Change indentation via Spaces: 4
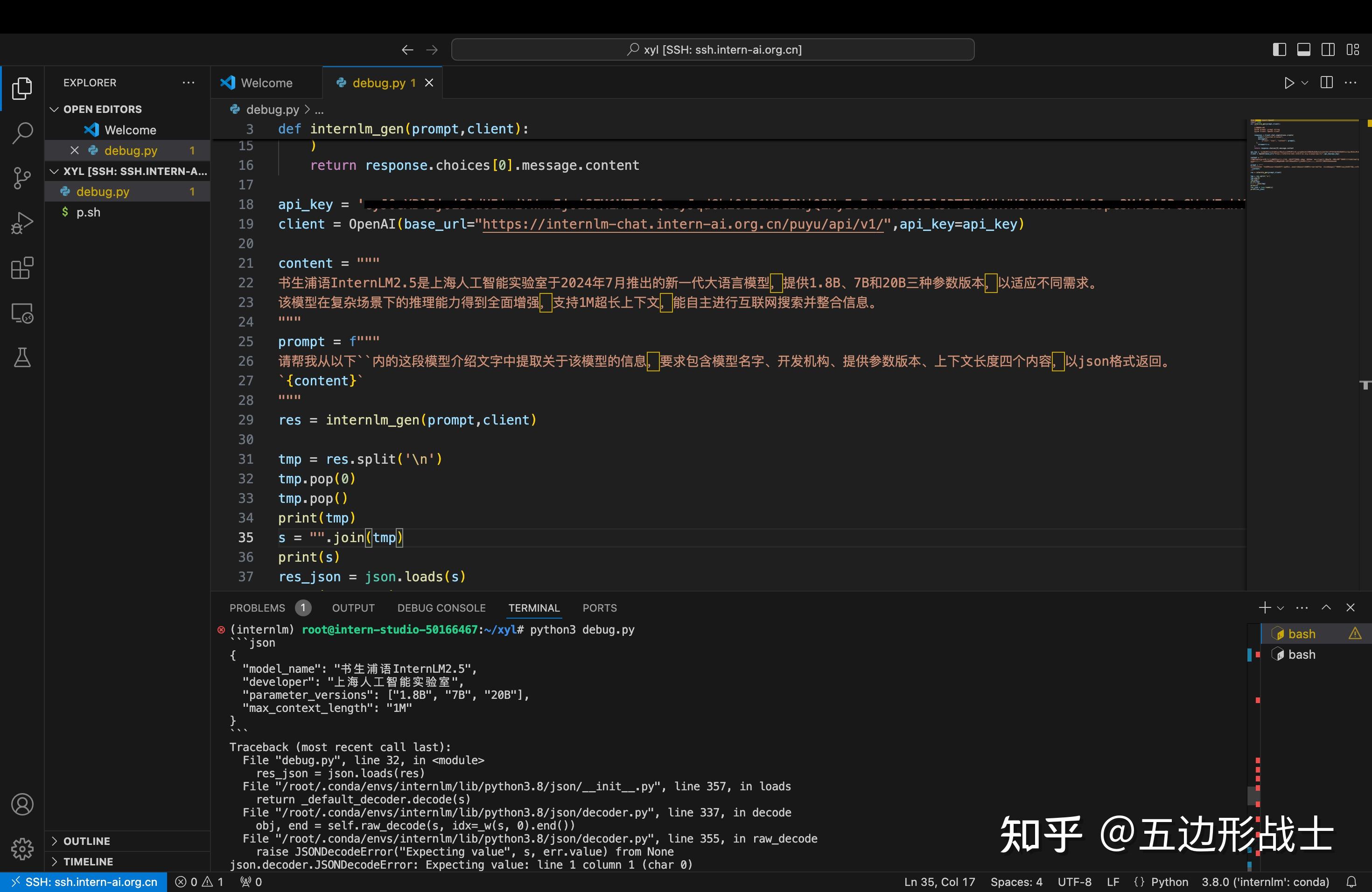 [x=1016, y=882]
